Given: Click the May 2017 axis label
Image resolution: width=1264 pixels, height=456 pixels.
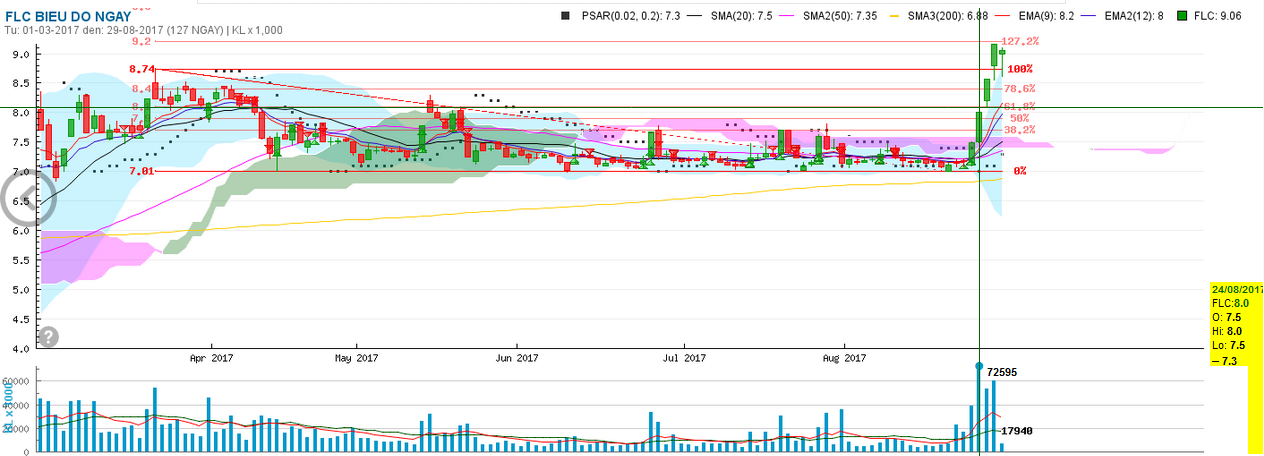Looking at the screenshot, I should 356,357.
